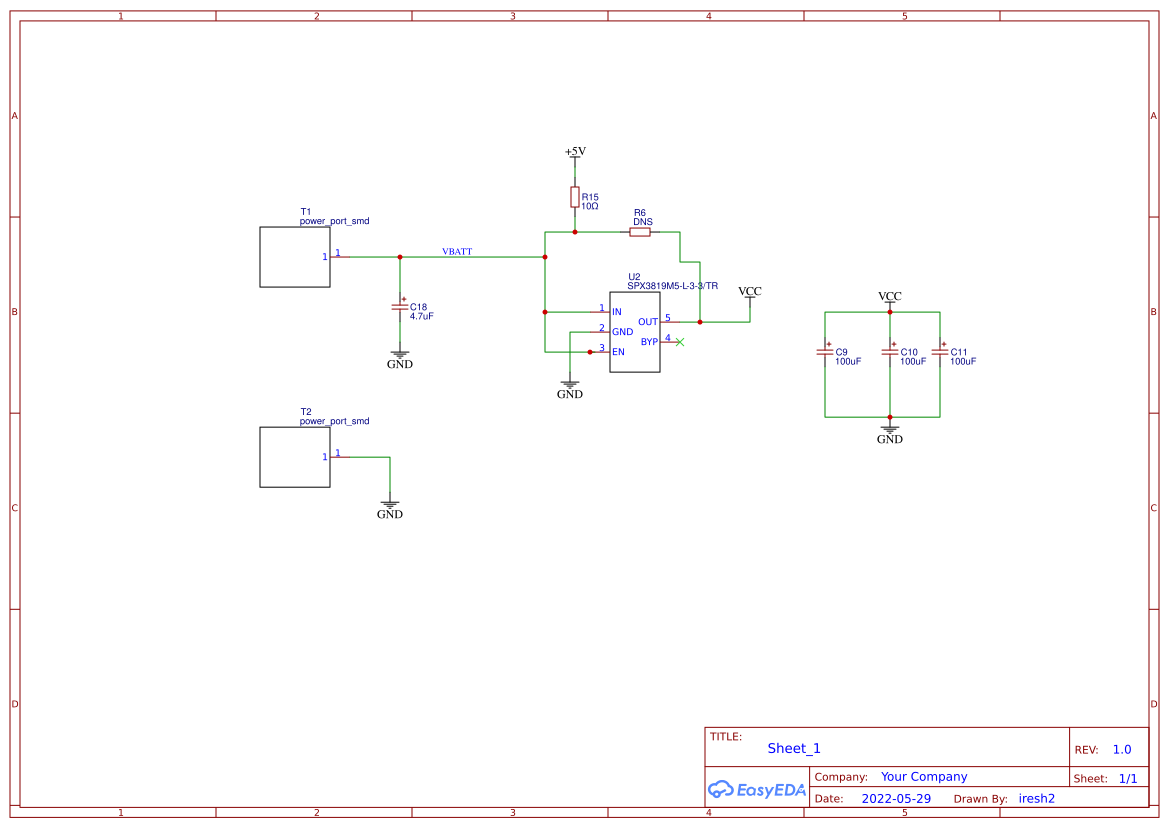Click the Drawn By iresh2 text

point(1036,798)
